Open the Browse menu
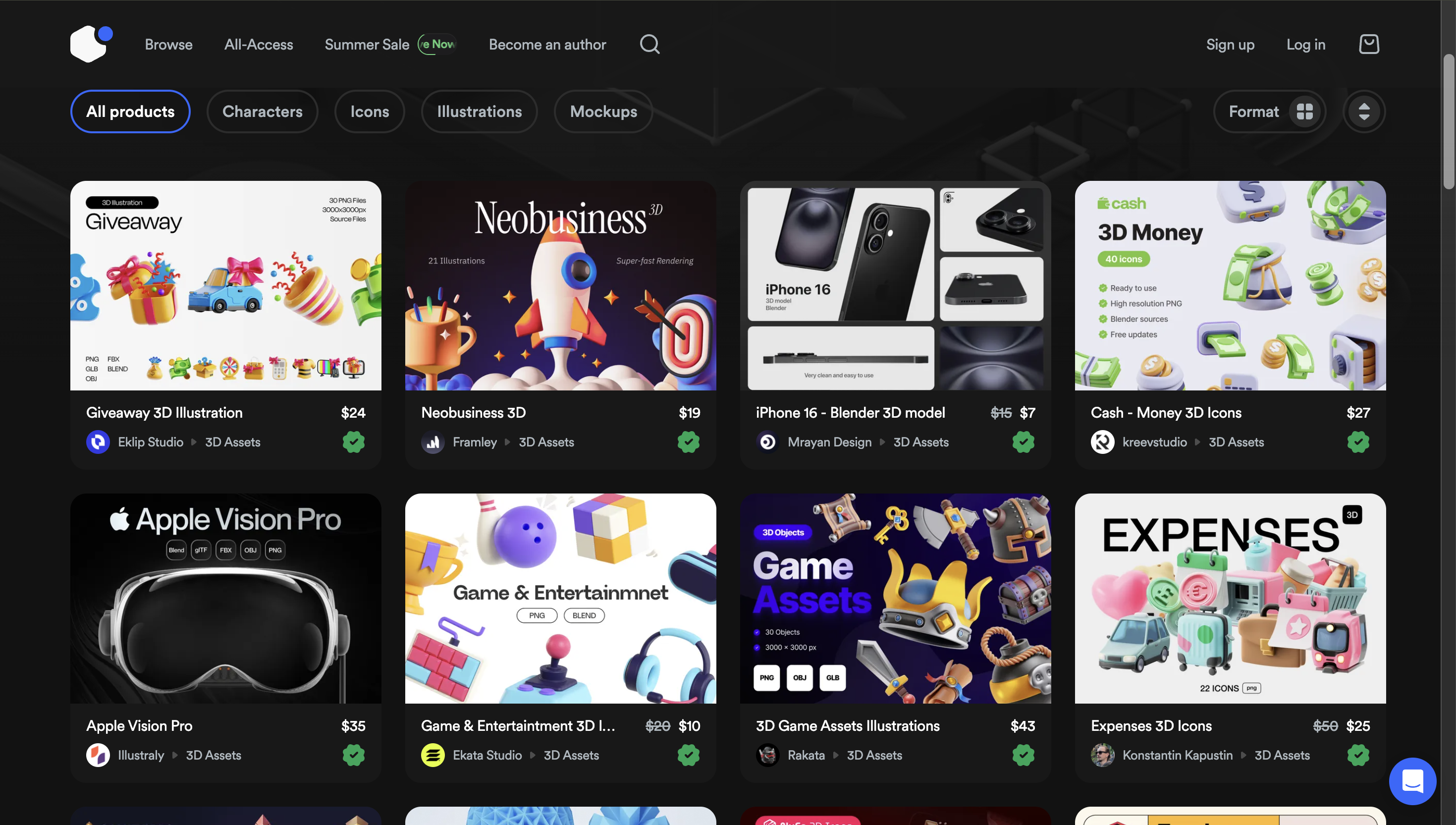Image resolution: width=1456 pixels, height=825 pixels. [168, 45]
